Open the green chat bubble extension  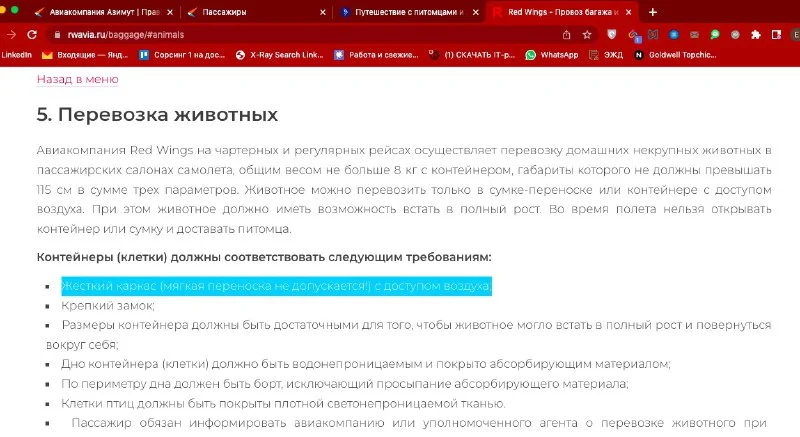(x=715, y=35)
